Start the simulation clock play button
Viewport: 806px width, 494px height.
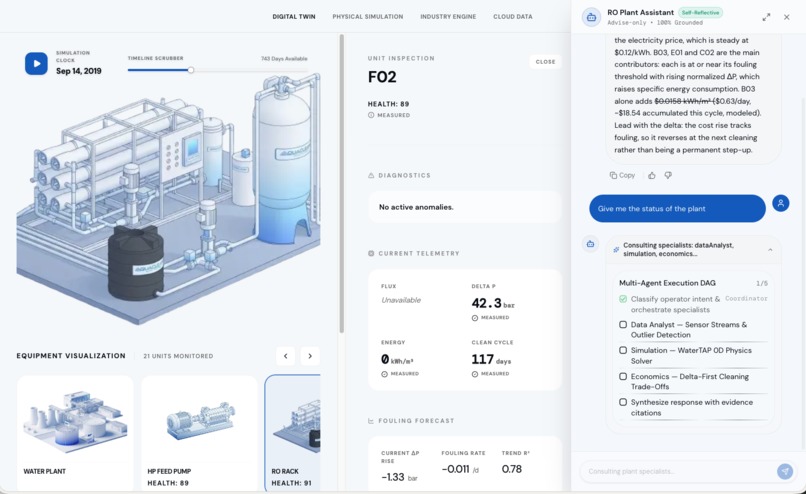(36, 64)
